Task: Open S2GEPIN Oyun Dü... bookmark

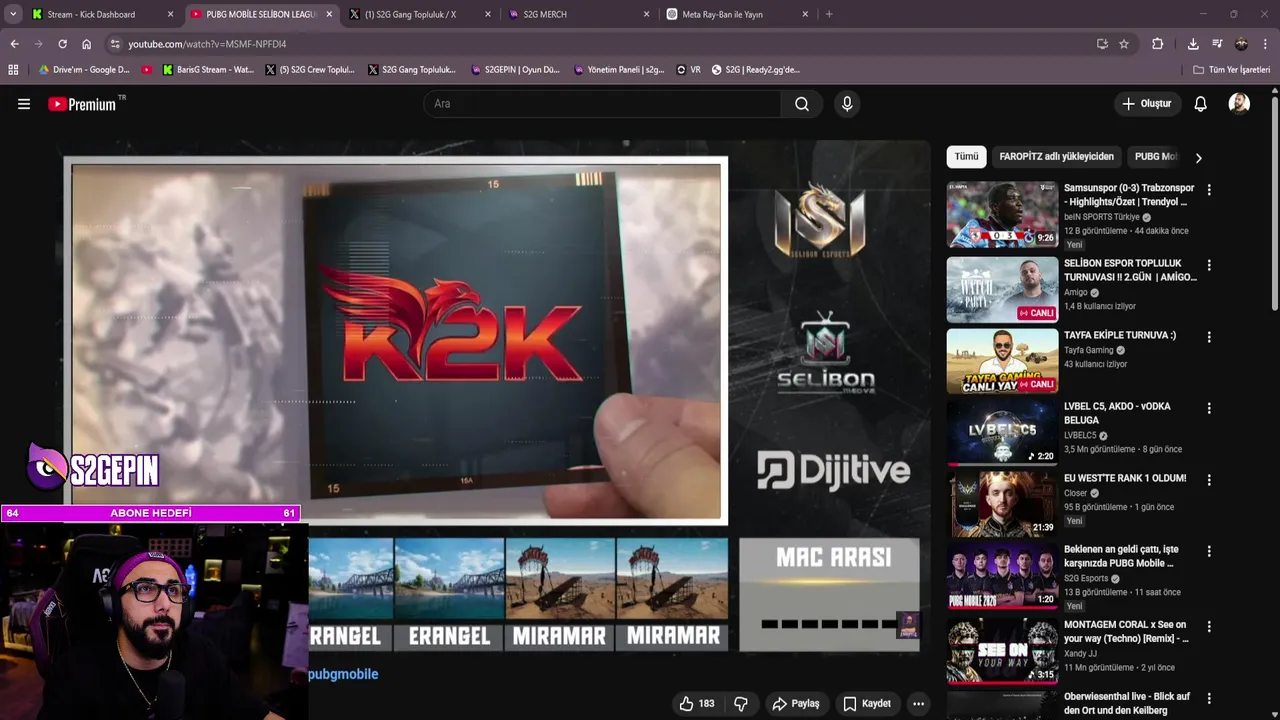Action: point(514,70)
